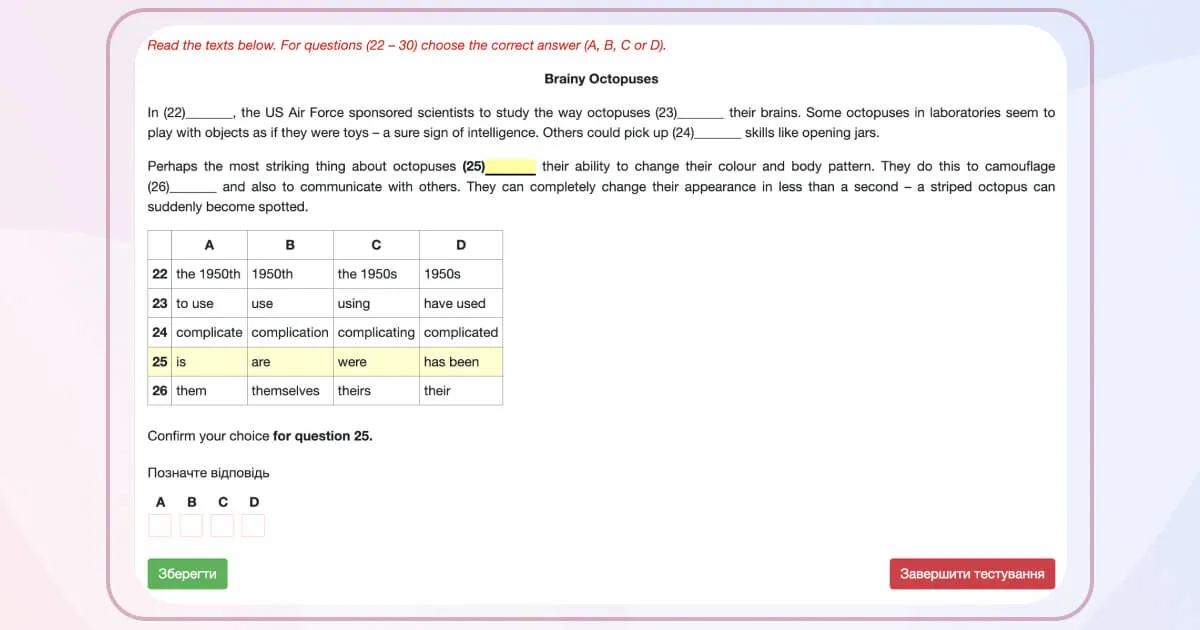This screenshot has width=1200, height=630.
Task: Select row number 22 in the table
Action: pos(159,274)
